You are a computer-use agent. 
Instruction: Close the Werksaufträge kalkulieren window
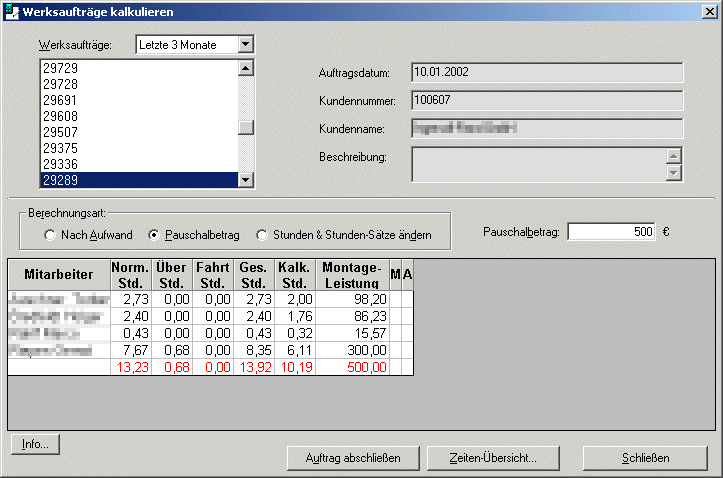[708, 11]
